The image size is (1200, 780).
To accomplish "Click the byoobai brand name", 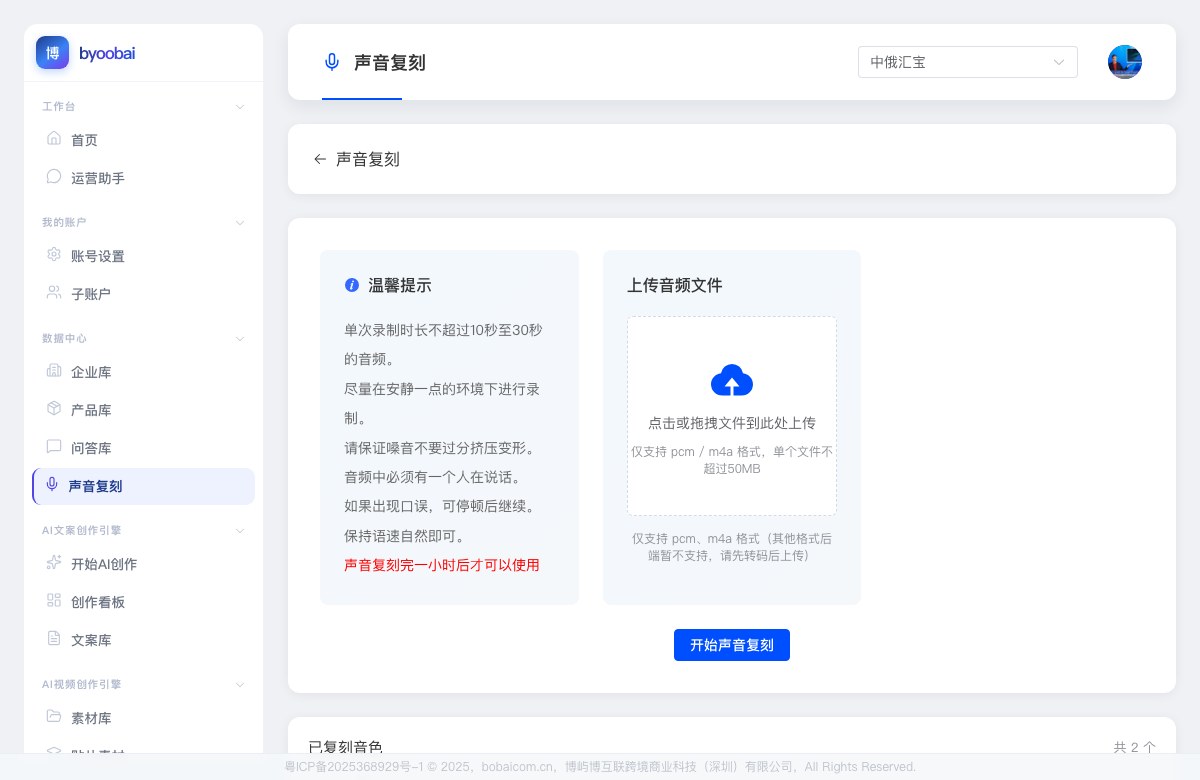I will tap(107, 53).
